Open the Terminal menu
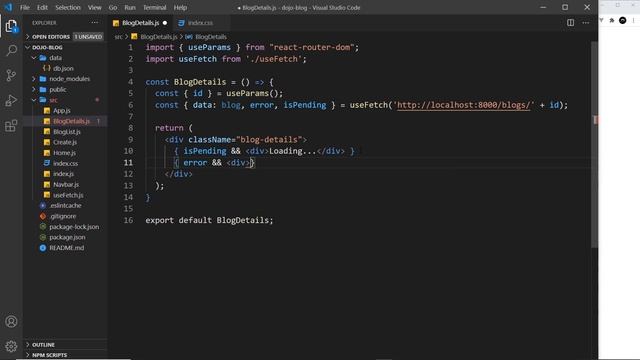Viewport: 640px width, 360px height. [154, 7]
